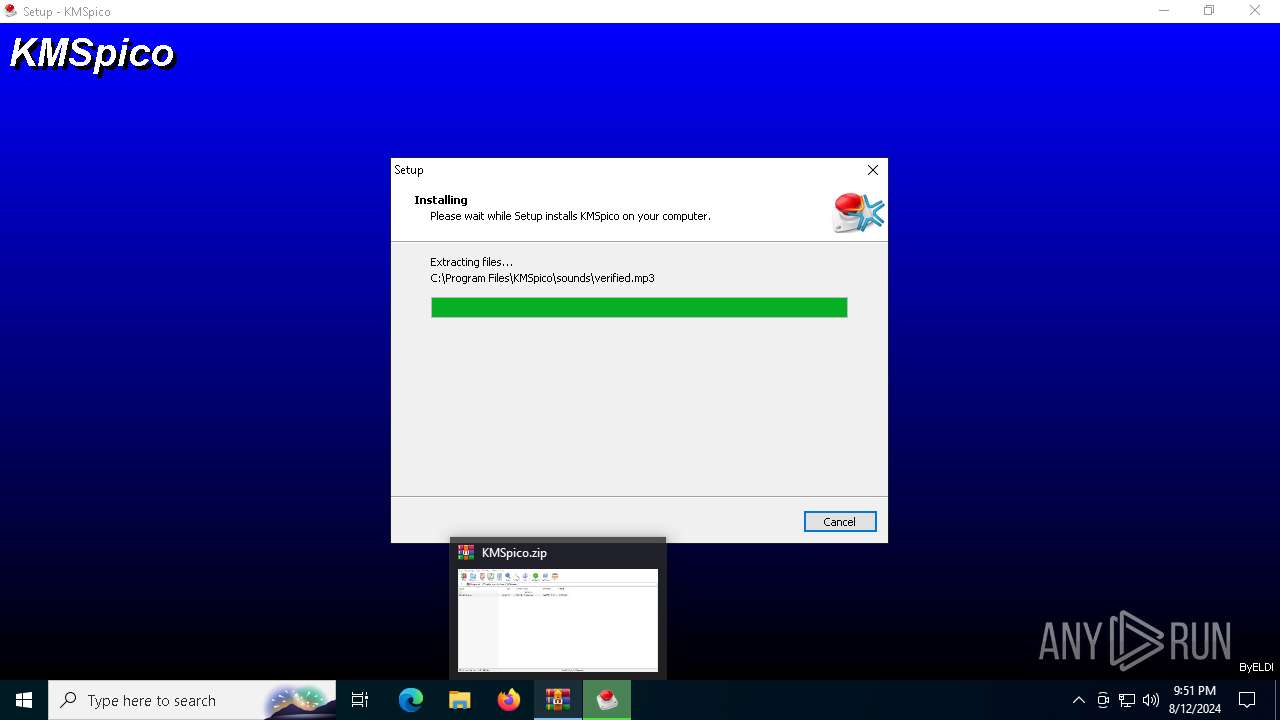The image size is (1280, 720).
Task: Close the Setup dialog with X
Action: pyautogui.click(x=873, y=170)
